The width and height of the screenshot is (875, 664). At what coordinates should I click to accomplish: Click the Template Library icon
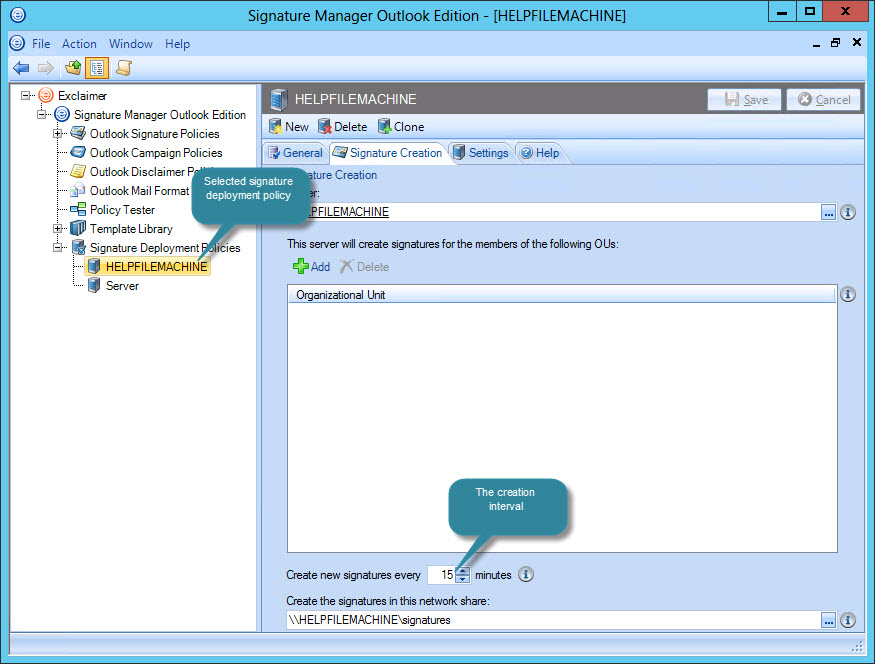pos(78,228)
